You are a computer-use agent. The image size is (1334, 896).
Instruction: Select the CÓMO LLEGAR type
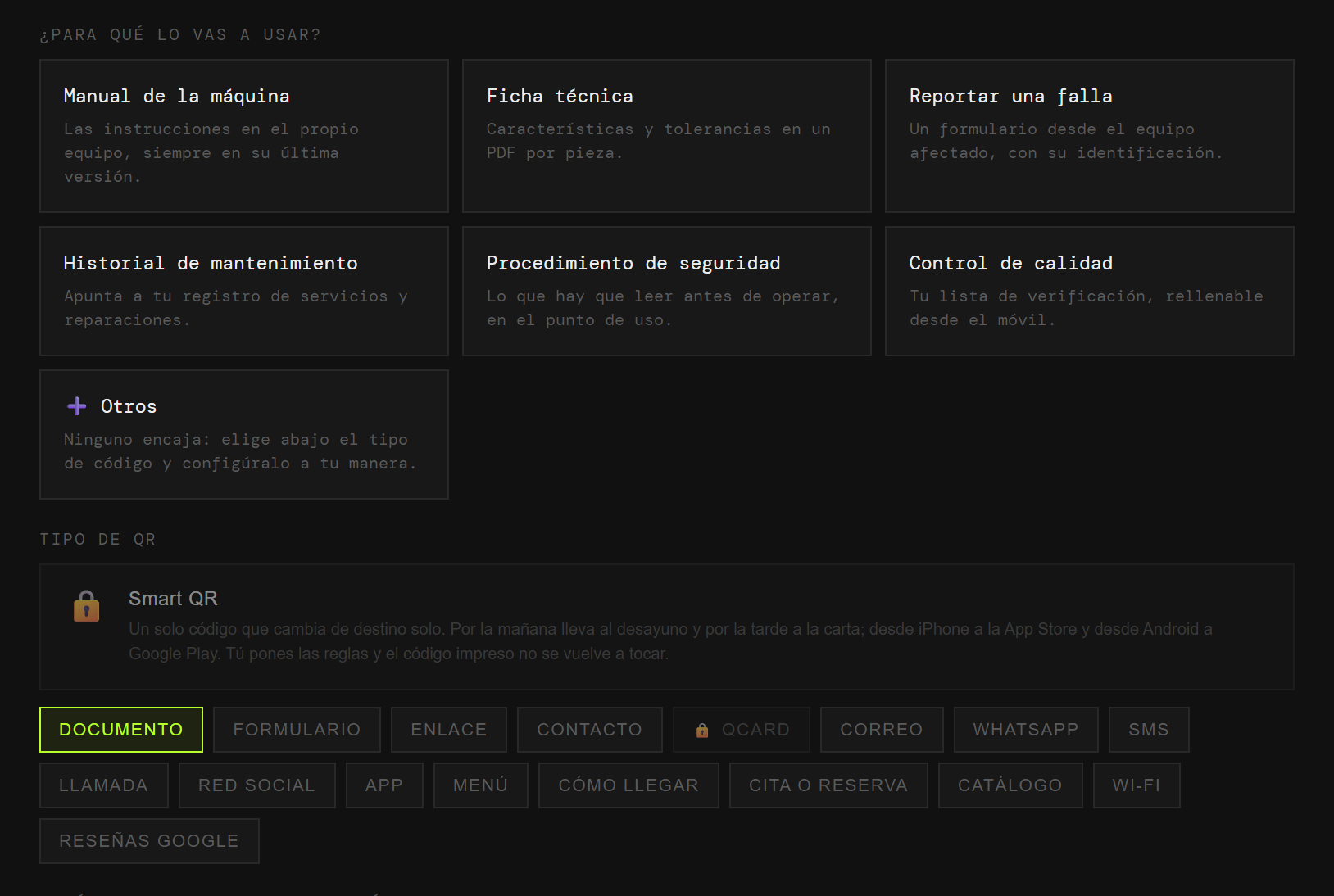pos(628,785)
